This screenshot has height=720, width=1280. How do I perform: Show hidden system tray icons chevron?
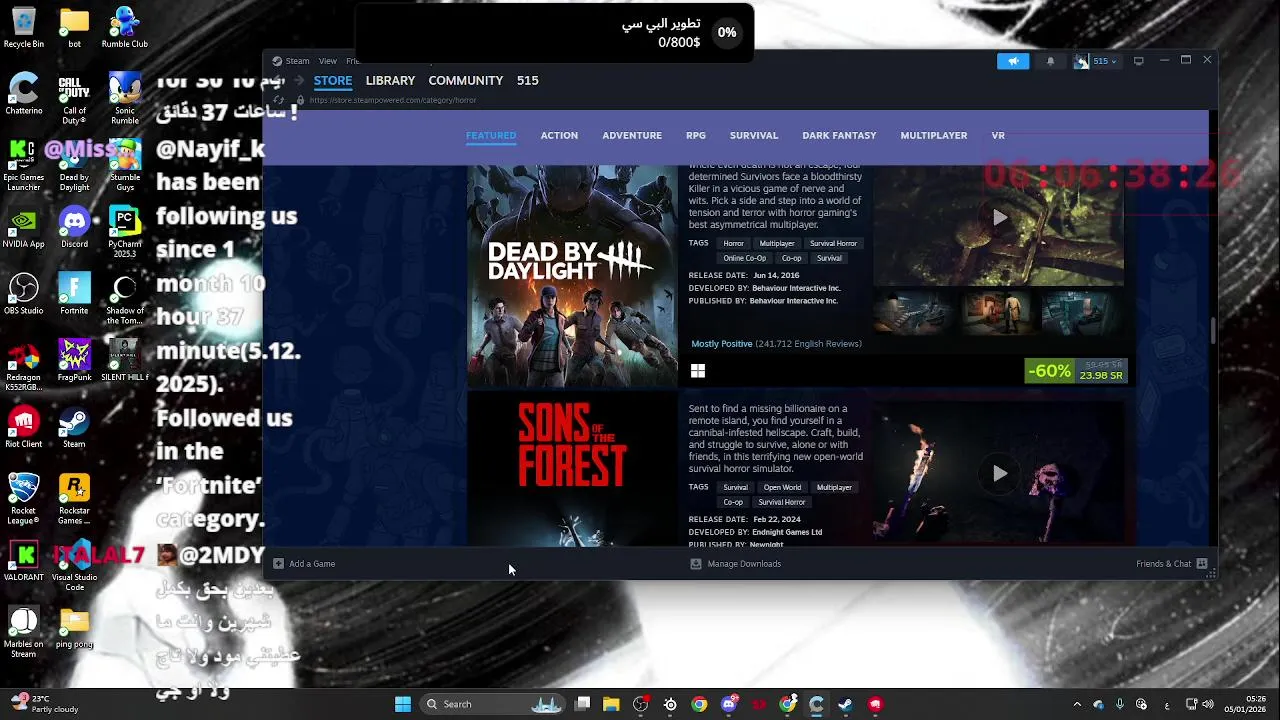[1077, 704]
